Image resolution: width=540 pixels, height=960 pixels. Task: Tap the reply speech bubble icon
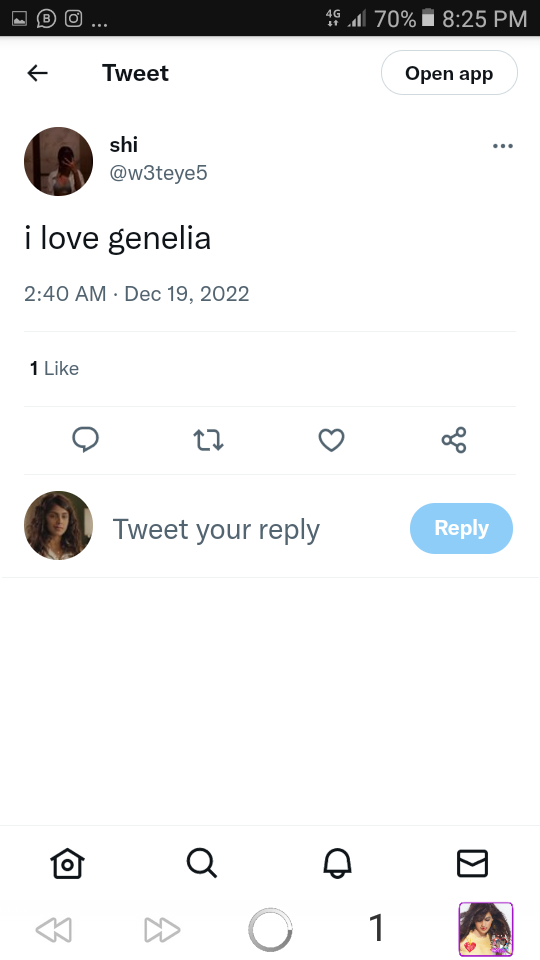pyautogui.click(x=86, y=440)
